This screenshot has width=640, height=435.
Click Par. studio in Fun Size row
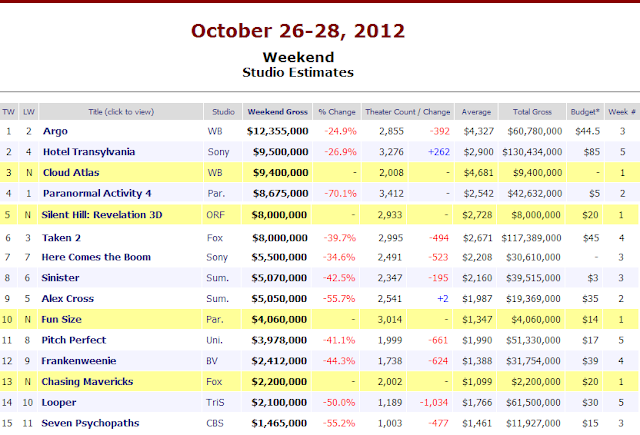pos(215,319)
